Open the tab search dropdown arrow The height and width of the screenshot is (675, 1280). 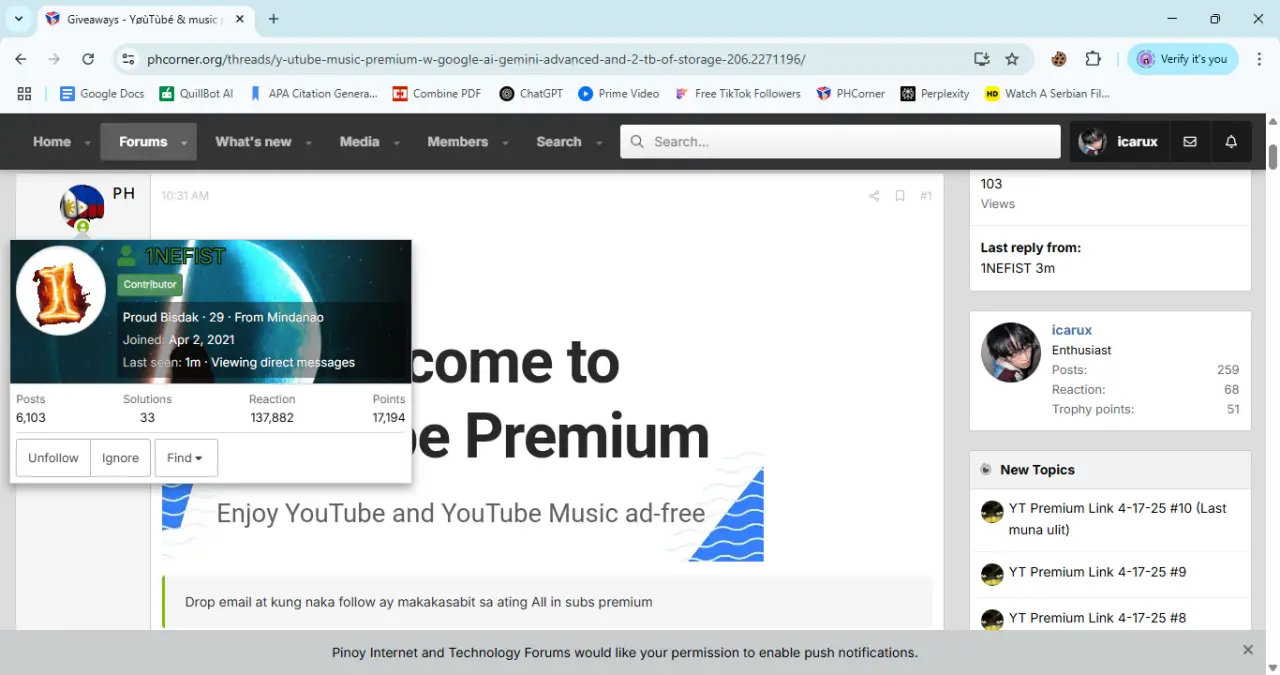18,19
